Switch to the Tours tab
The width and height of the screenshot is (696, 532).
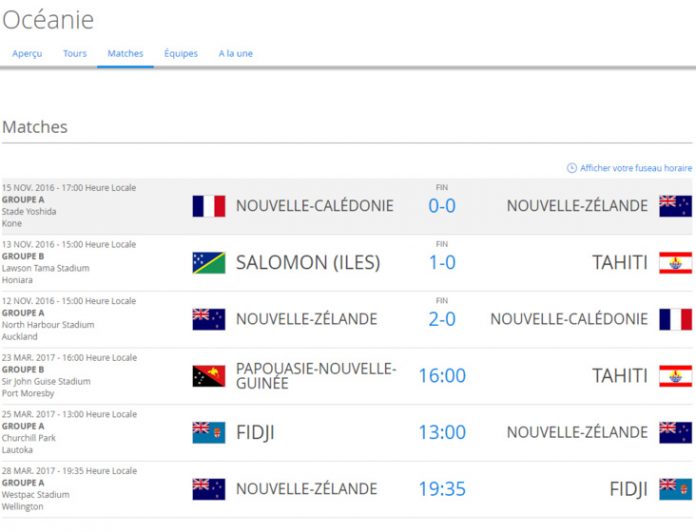coord(75,53)
